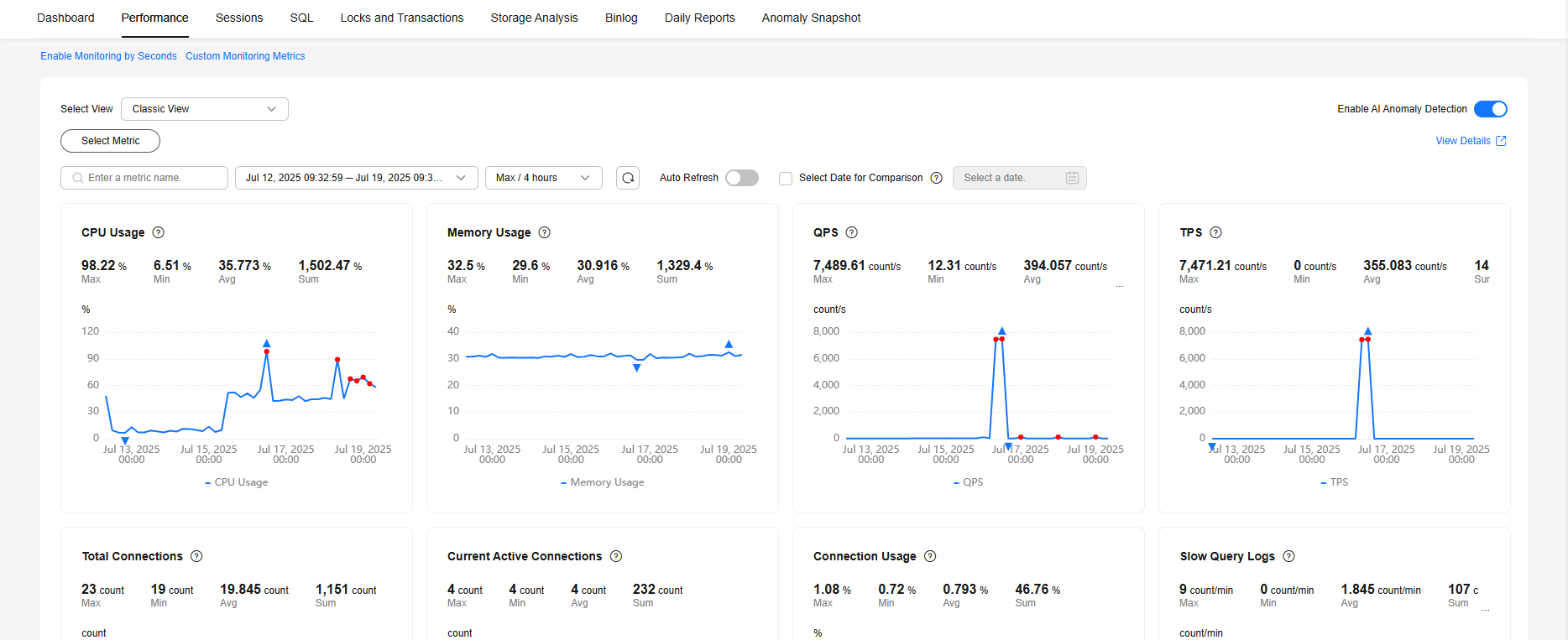Click the Memory Usage help icon
The image size is (1568, 640).
[x=544, y=232]
